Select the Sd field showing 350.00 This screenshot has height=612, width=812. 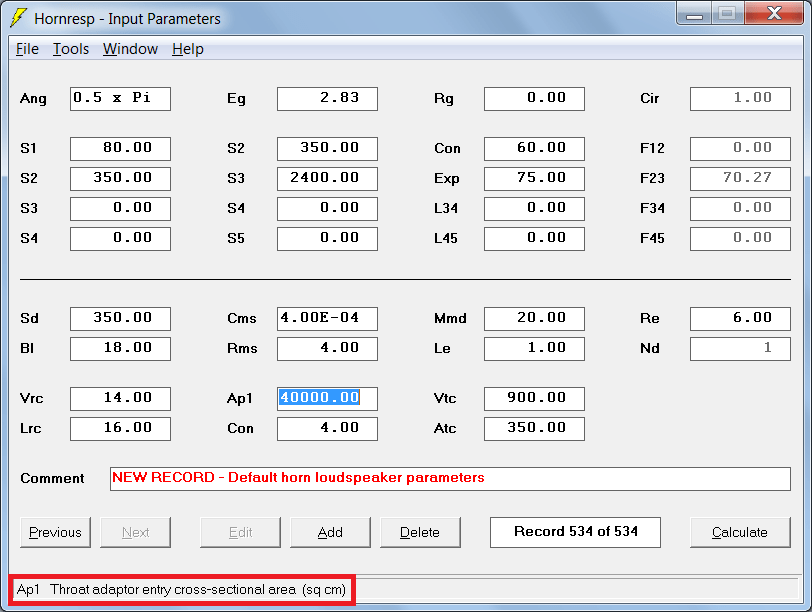click(121, 319)
